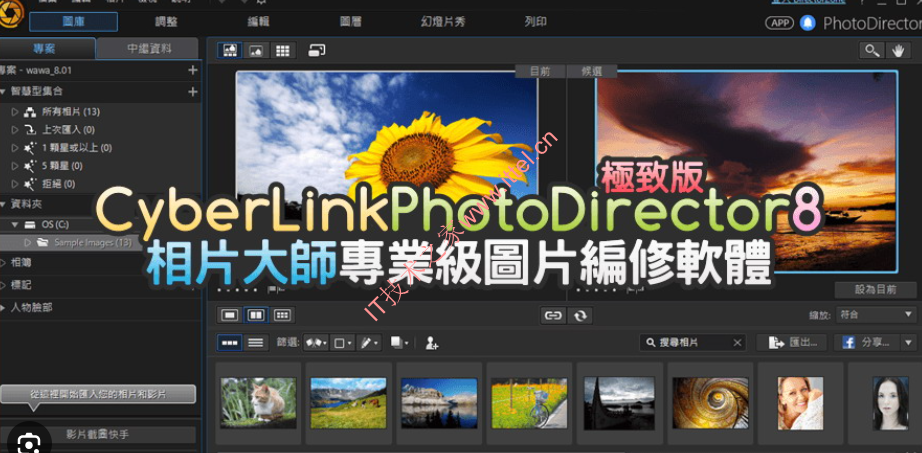Switch to viewer-only mode icon

256,51
